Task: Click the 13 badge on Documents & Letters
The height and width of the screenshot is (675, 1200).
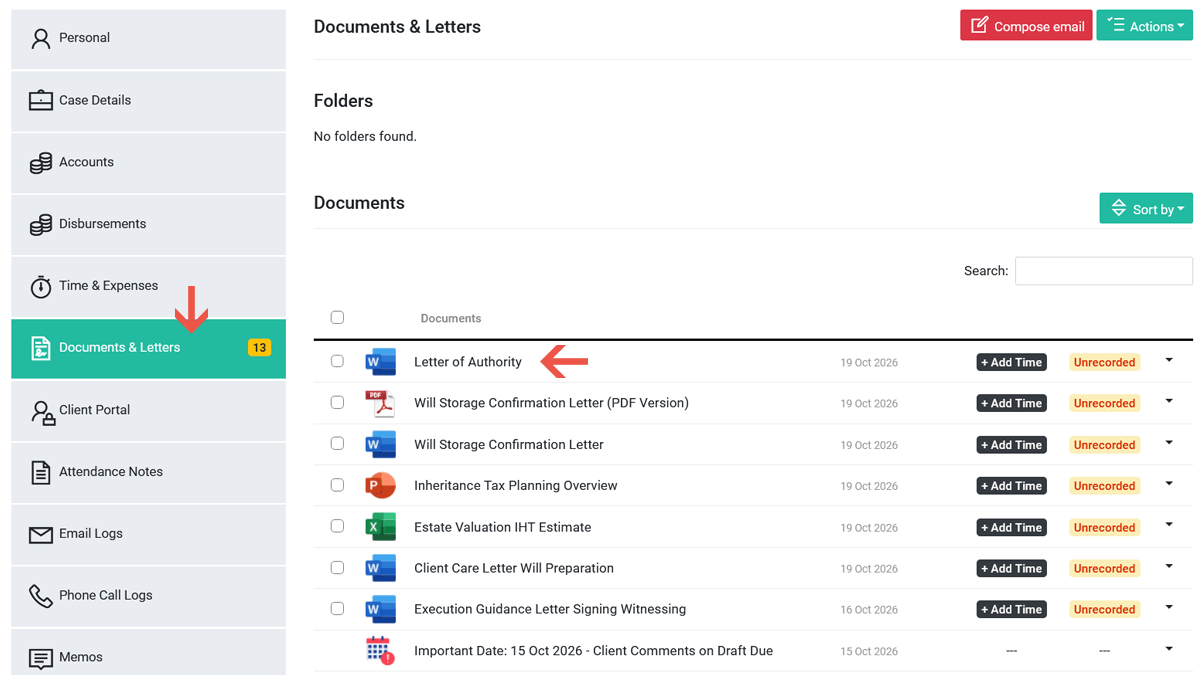Action: pos(259,348)
